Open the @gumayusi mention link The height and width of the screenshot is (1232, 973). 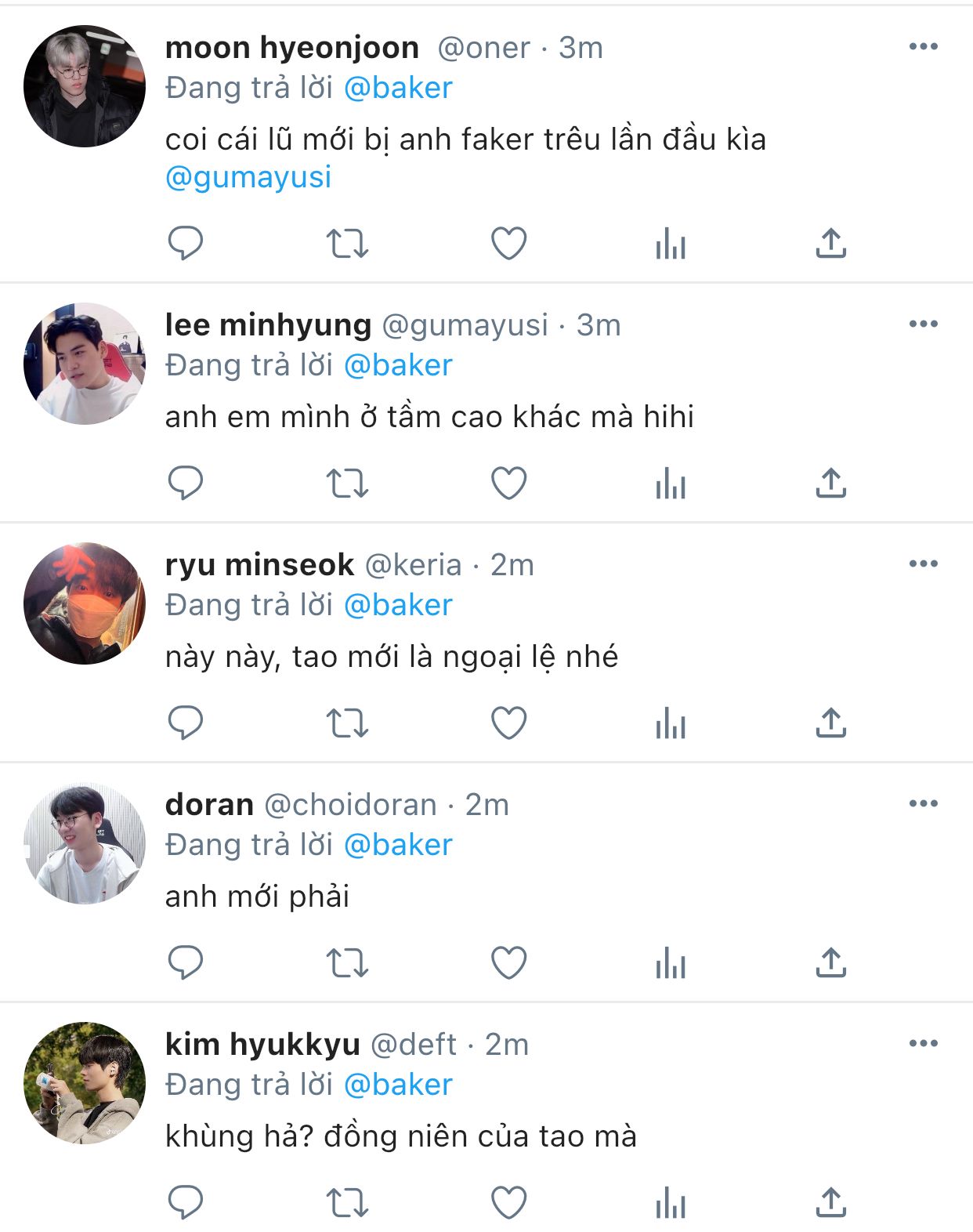[248, 178]
